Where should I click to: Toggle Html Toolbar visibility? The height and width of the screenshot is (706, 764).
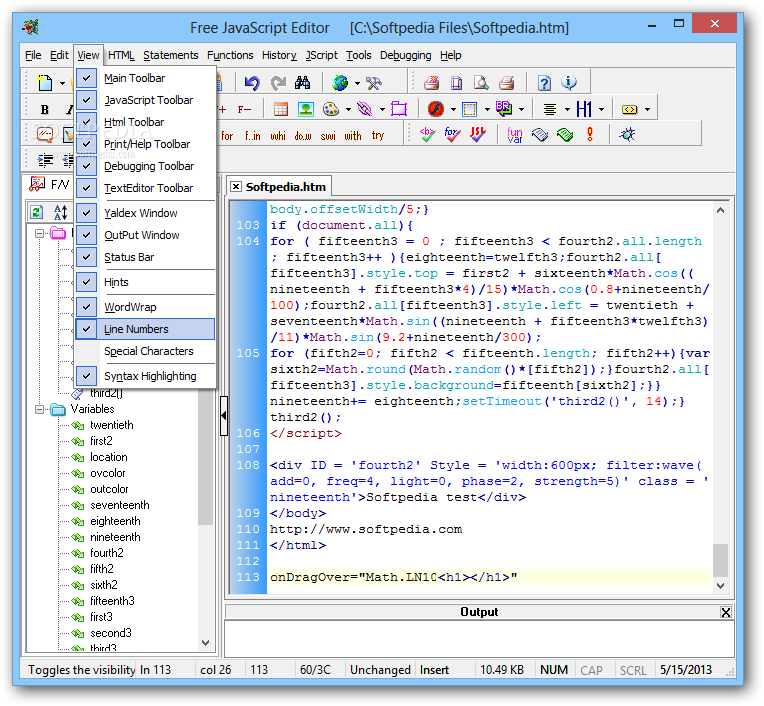(x=145, y=122)
